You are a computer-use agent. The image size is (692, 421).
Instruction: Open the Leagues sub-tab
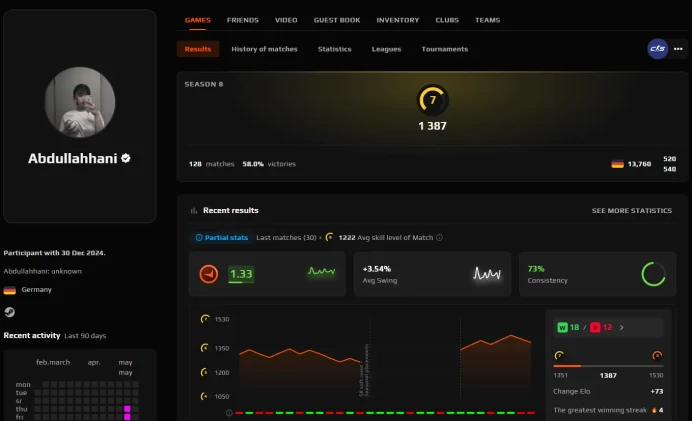coord(386,49)
